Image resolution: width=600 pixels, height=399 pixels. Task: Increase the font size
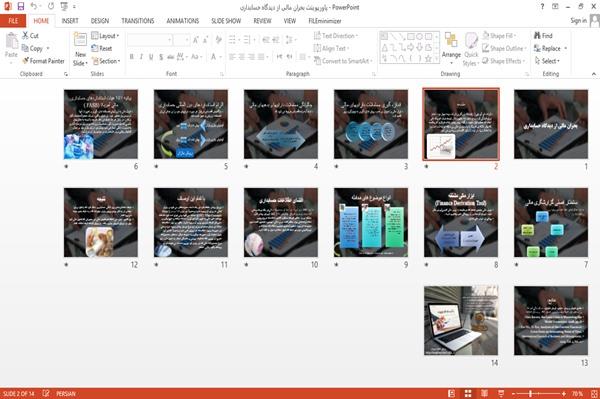pyautogui.click(x=196, y=40)
